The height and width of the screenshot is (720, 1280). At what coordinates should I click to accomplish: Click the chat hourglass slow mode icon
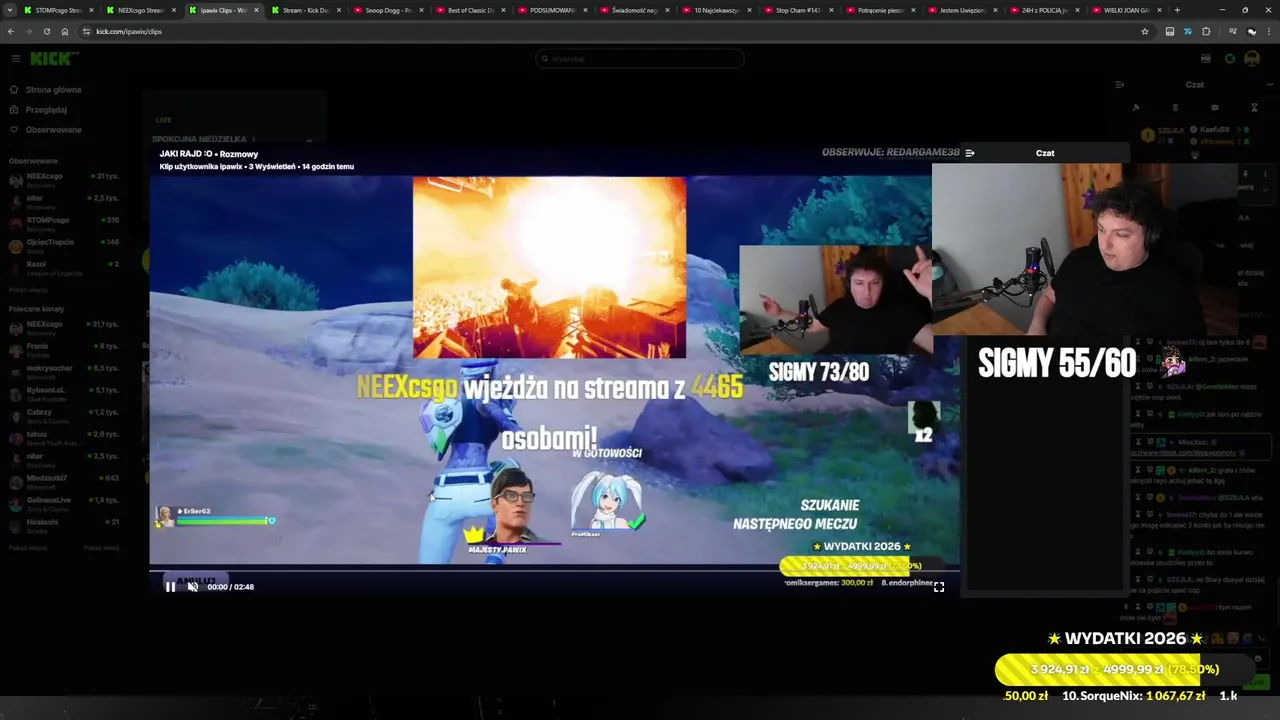(1254, 108)
